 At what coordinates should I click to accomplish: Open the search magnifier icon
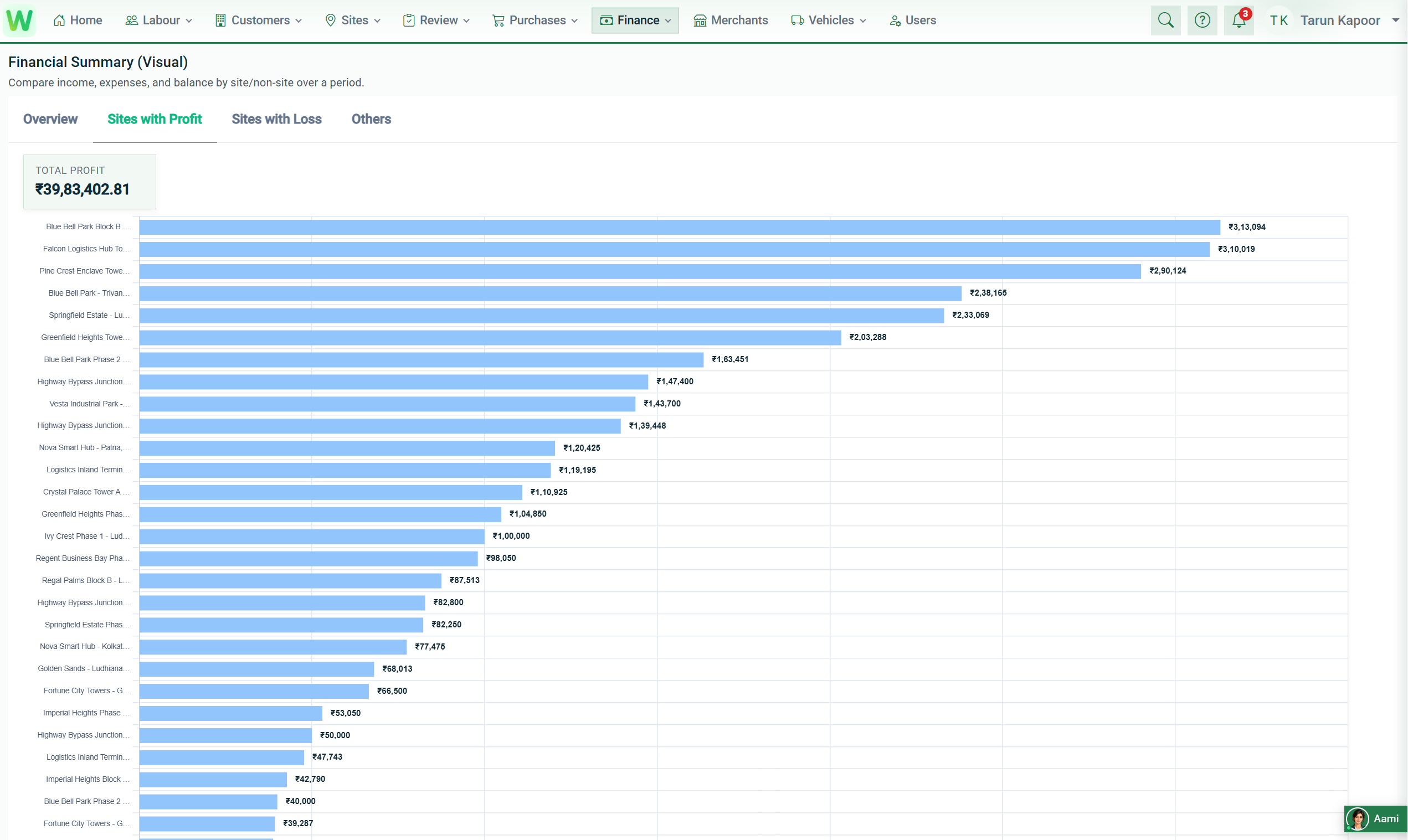(x=1166, y=20)
